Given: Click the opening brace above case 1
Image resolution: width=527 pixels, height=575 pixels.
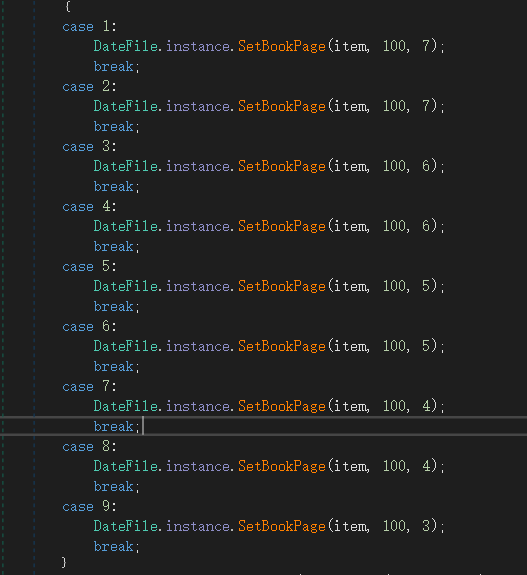Looking at the screenshot, I should [67, 6].
